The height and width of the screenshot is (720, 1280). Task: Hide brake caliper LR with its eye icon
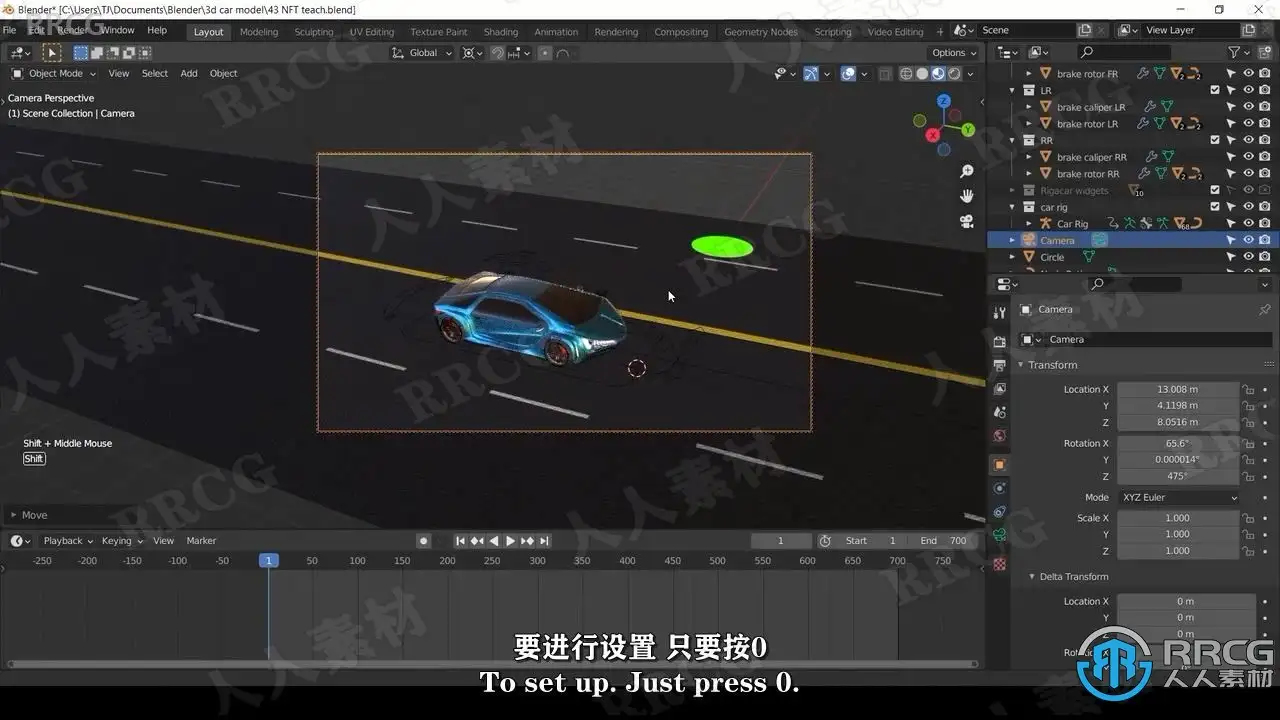point(1248,107)
